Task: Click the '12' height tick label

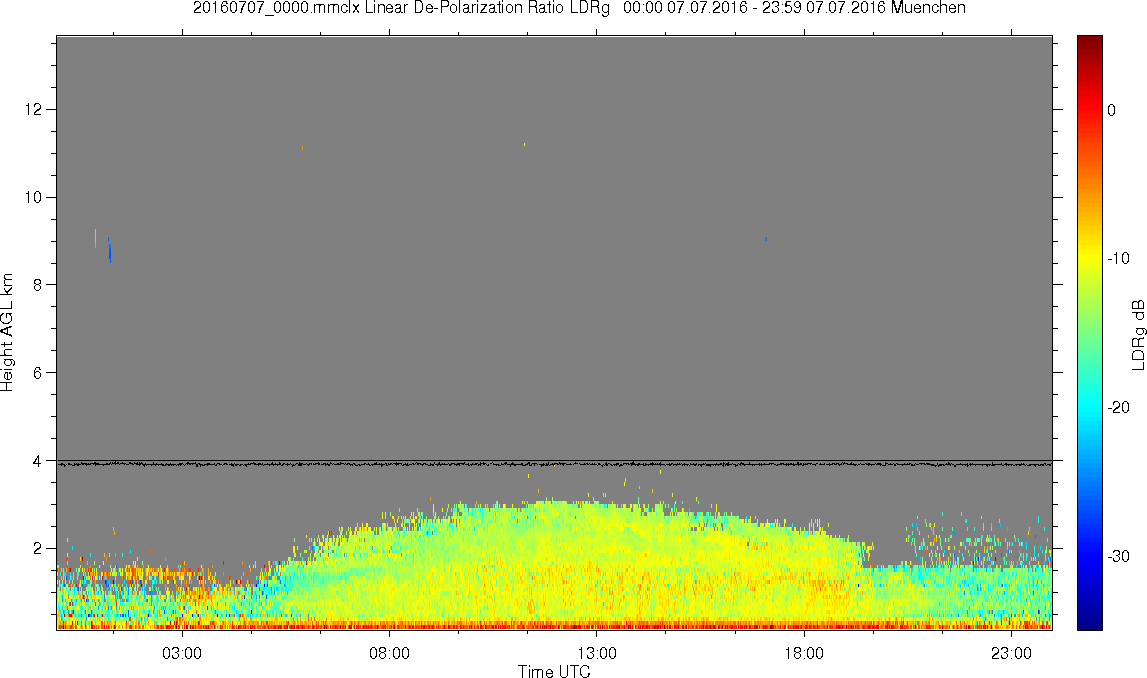Action: pos(35,110)
